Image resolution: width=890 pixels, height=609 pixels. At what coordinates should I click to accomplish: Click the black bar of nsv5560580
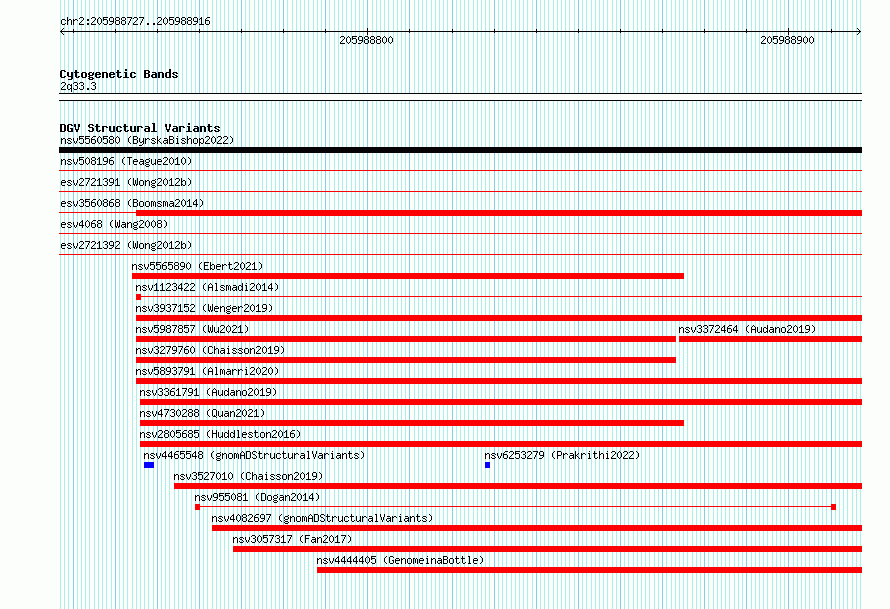click(x=460, y=150)
